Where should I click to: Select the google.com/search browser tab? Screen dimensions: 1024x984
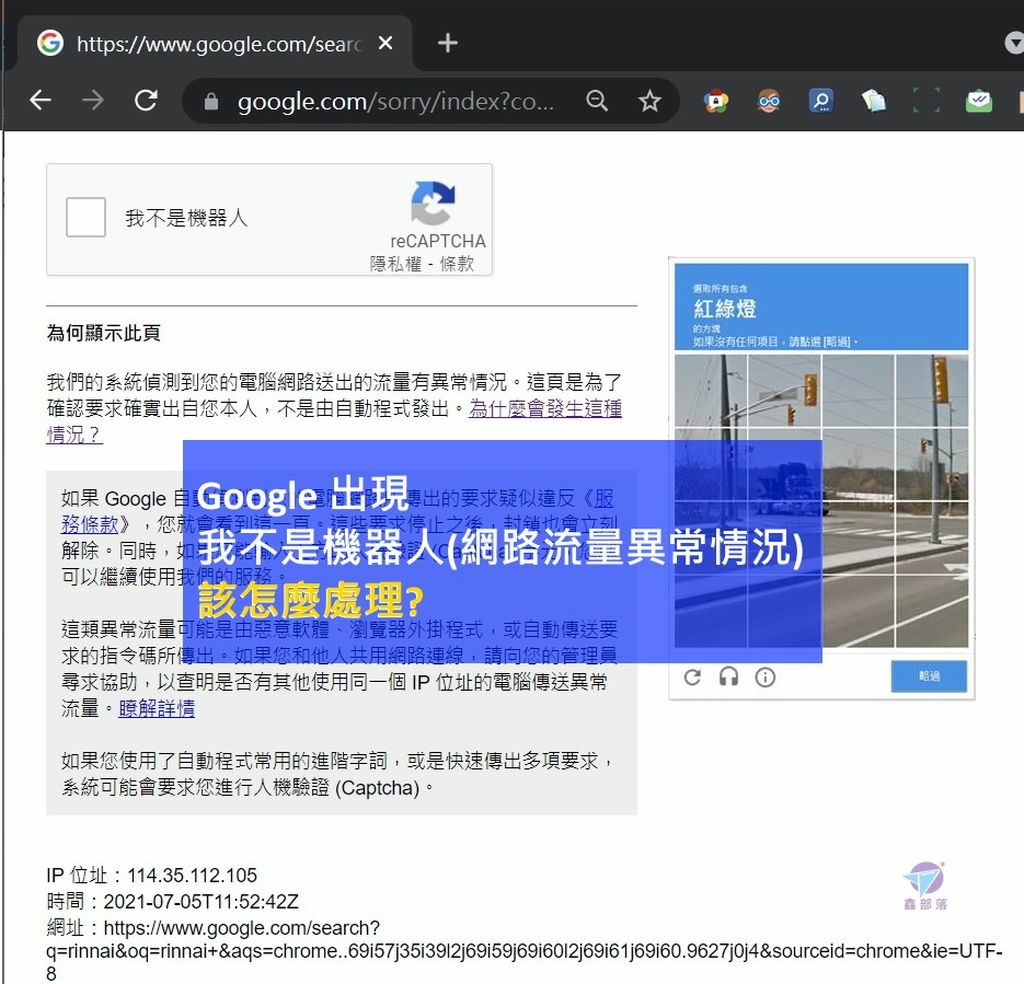(216, 43)
